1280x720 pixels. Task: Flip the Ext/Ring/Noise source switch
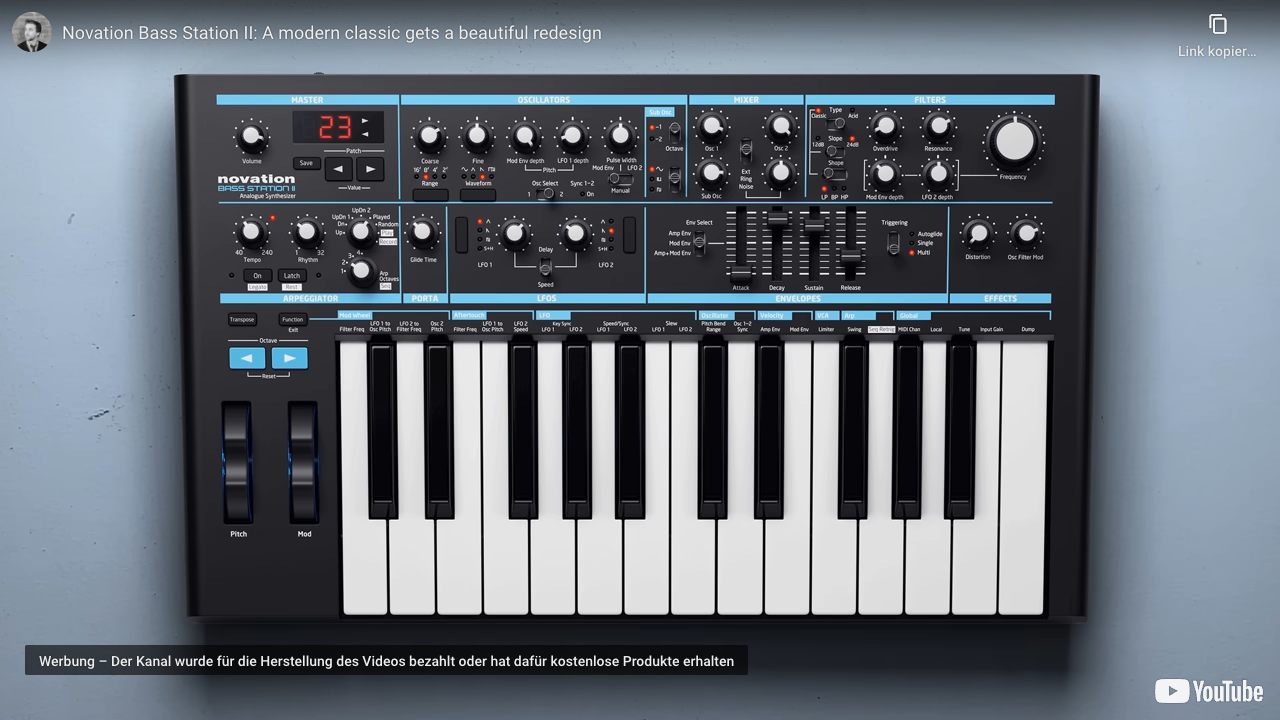tap(746, 150)
